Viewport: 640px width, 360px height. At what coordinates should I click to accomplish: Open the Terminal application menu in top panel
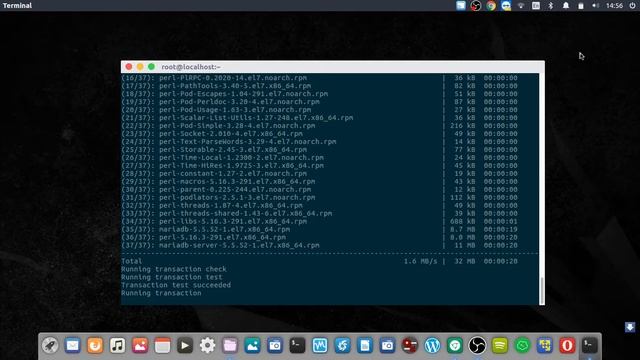coord(17,5)
